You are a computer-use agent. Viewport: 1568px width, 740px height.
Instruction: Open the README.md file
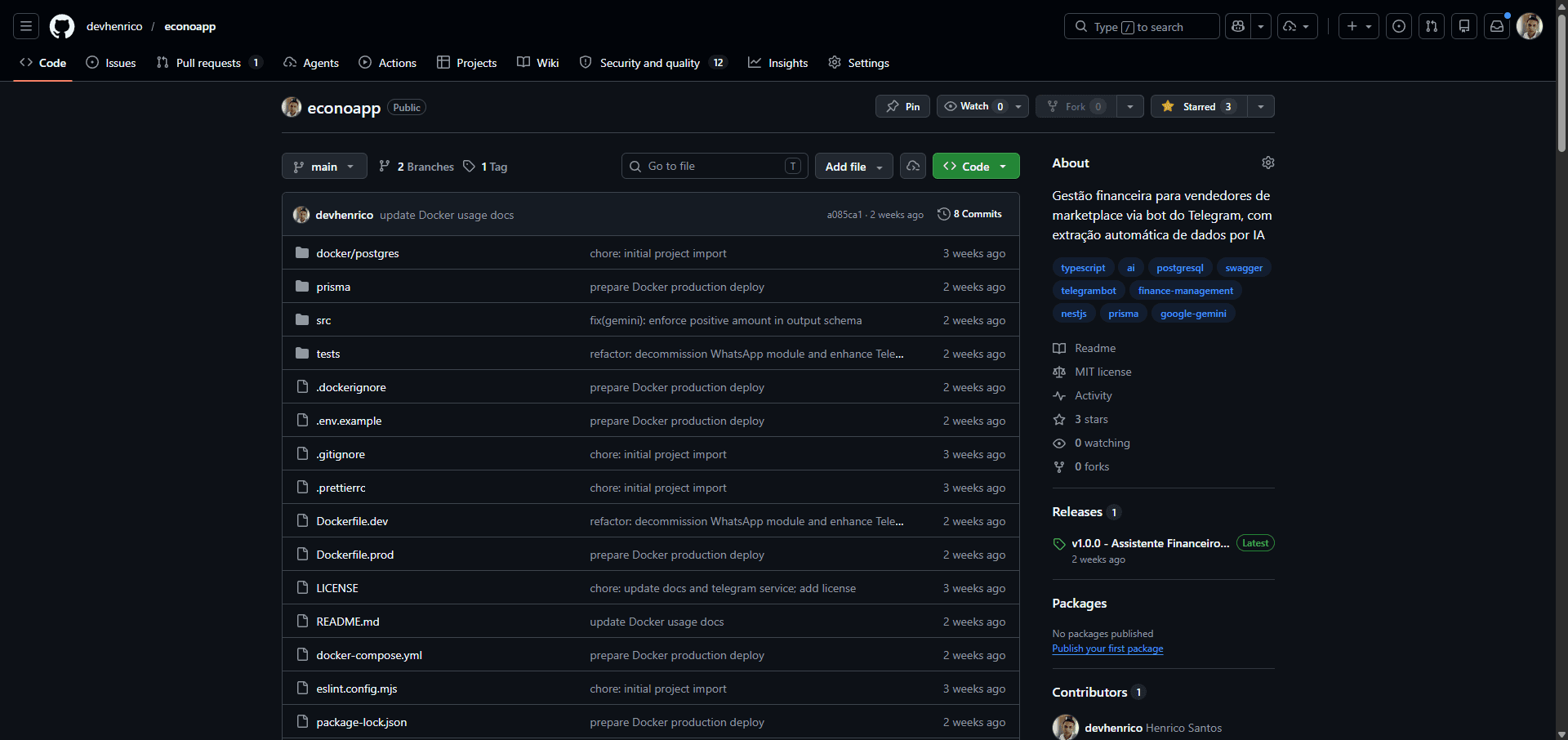(348, 622)
